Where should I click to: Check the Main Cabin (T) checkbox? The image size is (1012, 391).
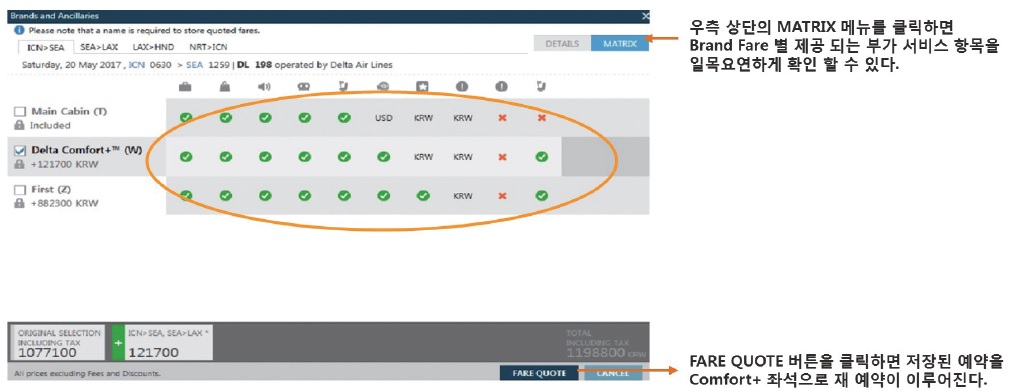[x=19, y=112]
